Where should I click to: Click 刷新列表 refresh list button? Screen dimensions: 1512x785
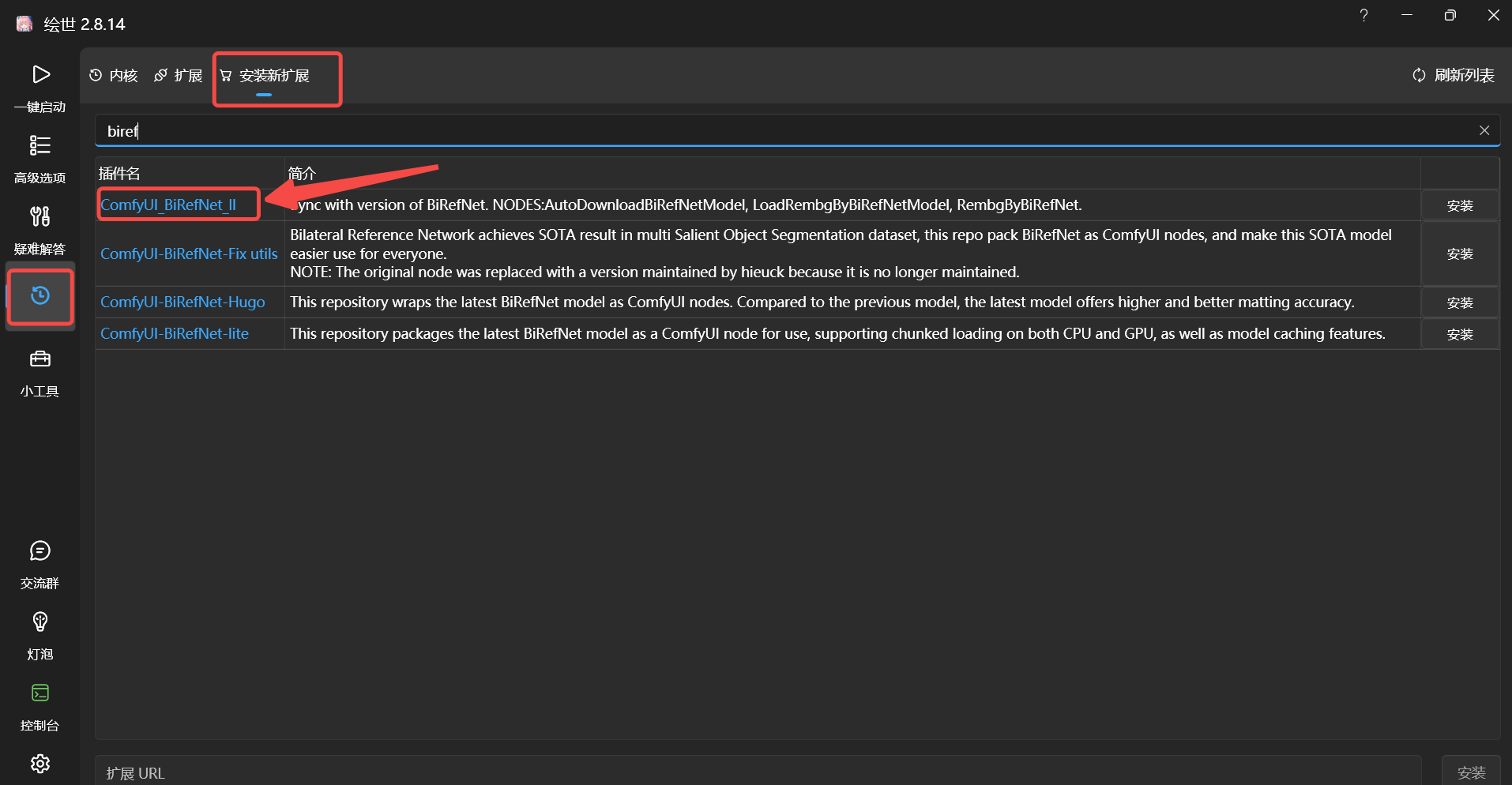click(x=1454, y=76)
